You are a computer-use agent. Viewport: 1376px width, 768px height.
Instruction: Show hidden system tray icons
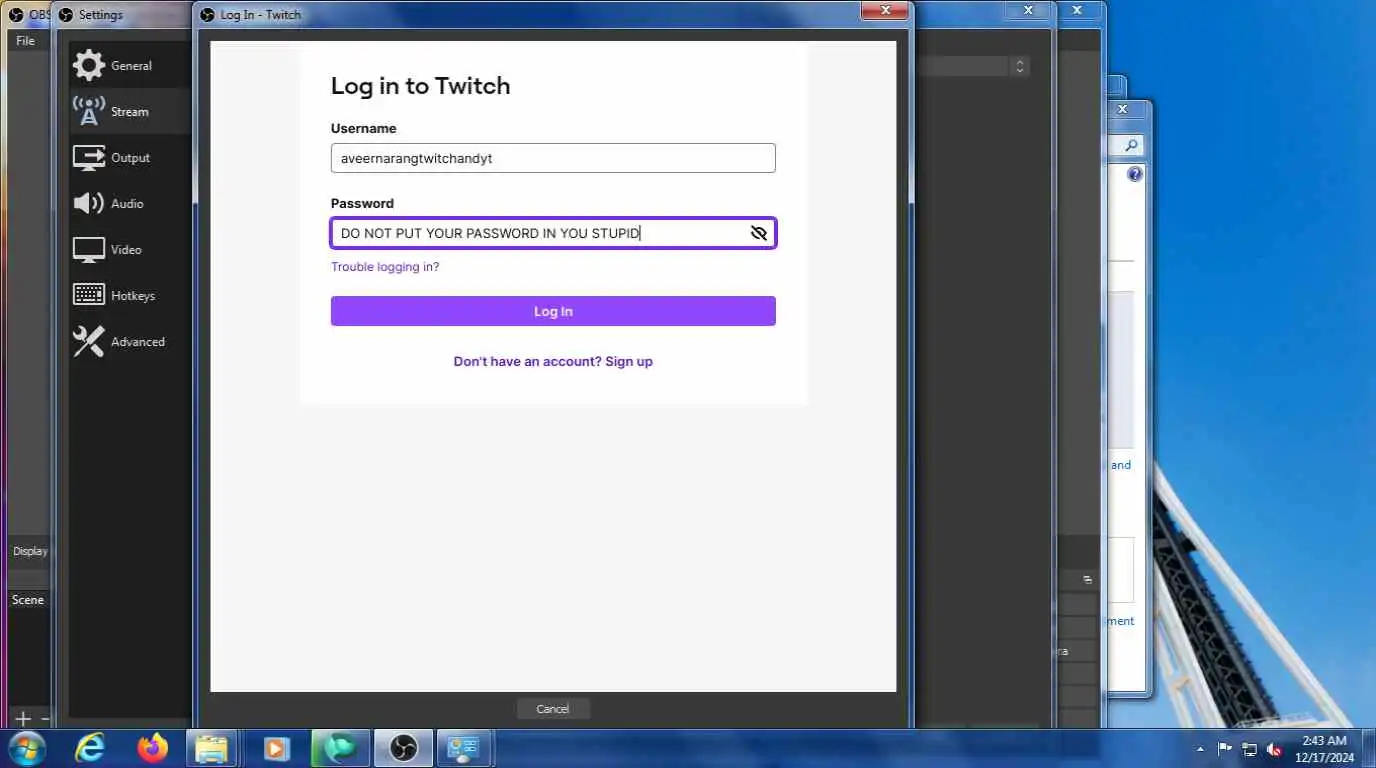(x=1200, y=749)
